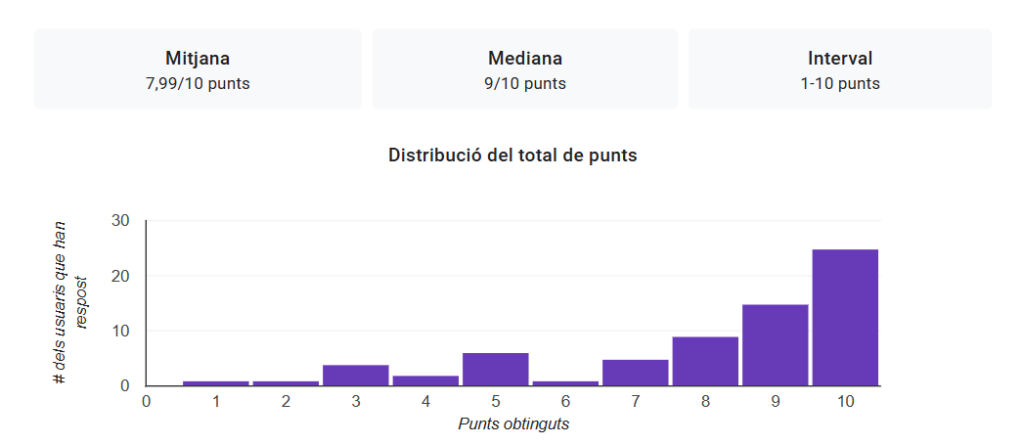Screen dimensions: 1024x445
Task: Click the 'Distribució del total de punts' title
Action: click(x=512, y=155)
